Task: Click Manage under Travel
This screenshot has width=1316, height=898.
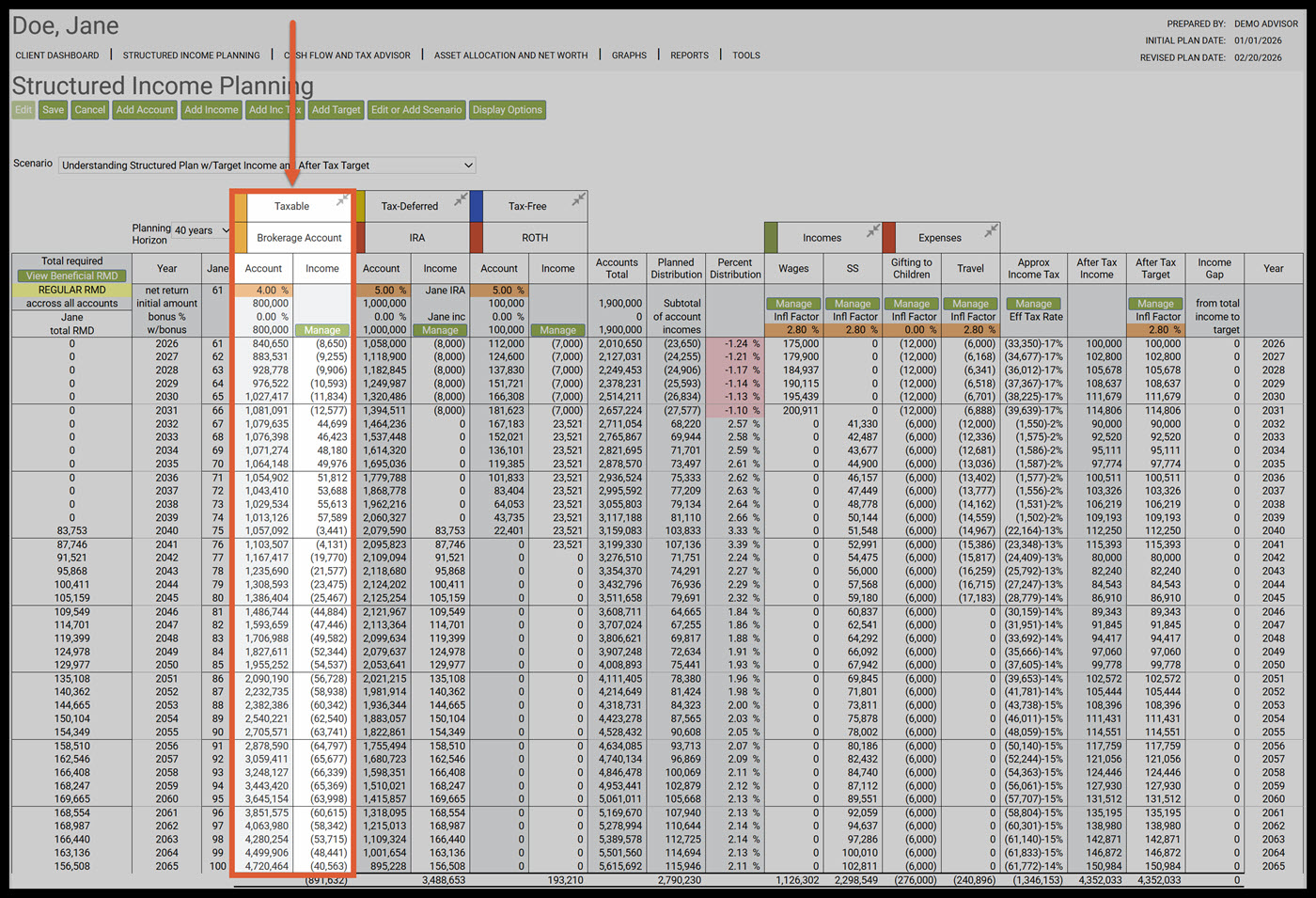Action: click(971, 304)
